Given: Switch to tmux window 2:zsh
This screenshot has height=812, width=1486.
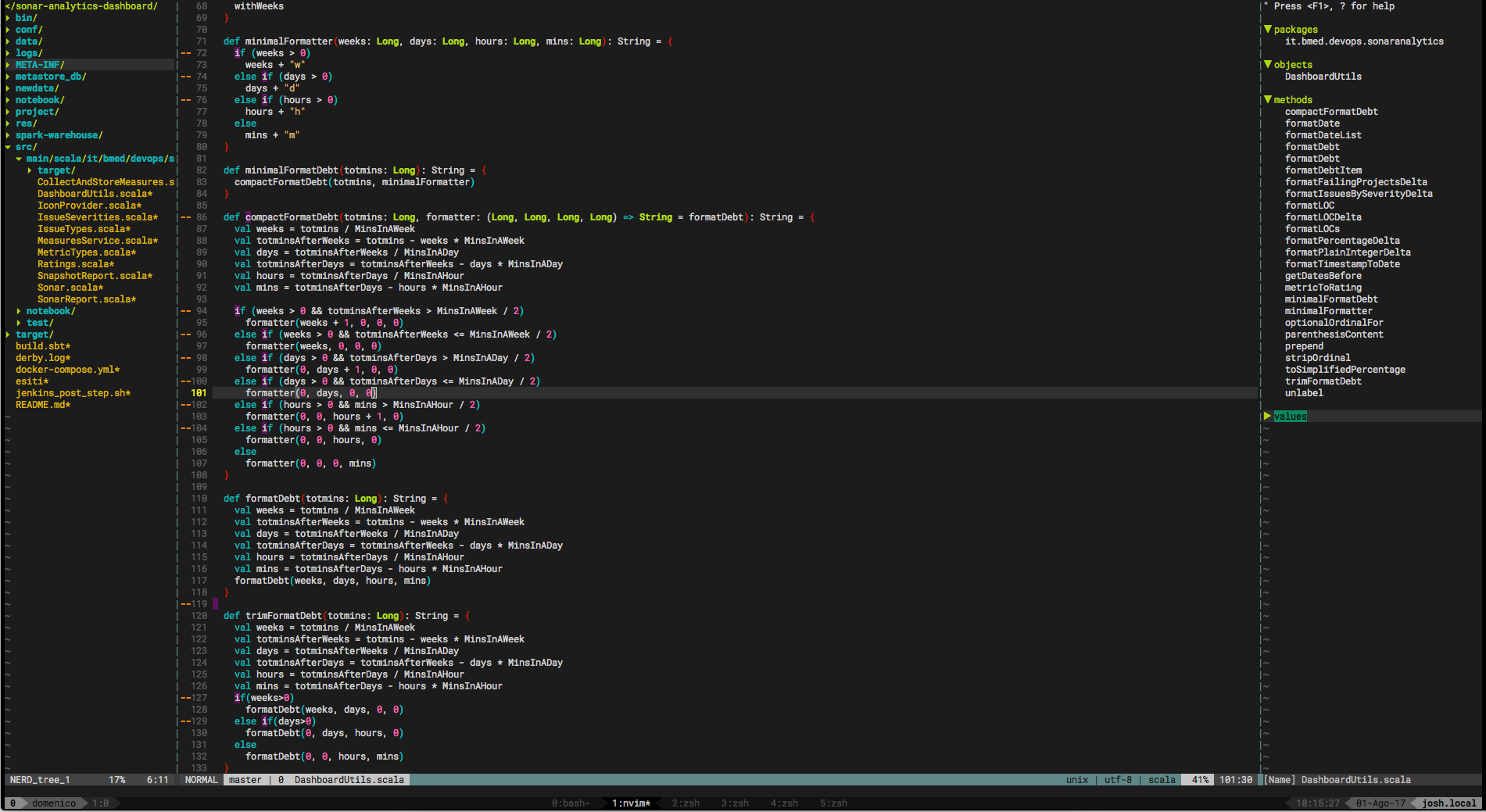Looking at the screenshot, I should pyautogui.click(x=686, y=803).
